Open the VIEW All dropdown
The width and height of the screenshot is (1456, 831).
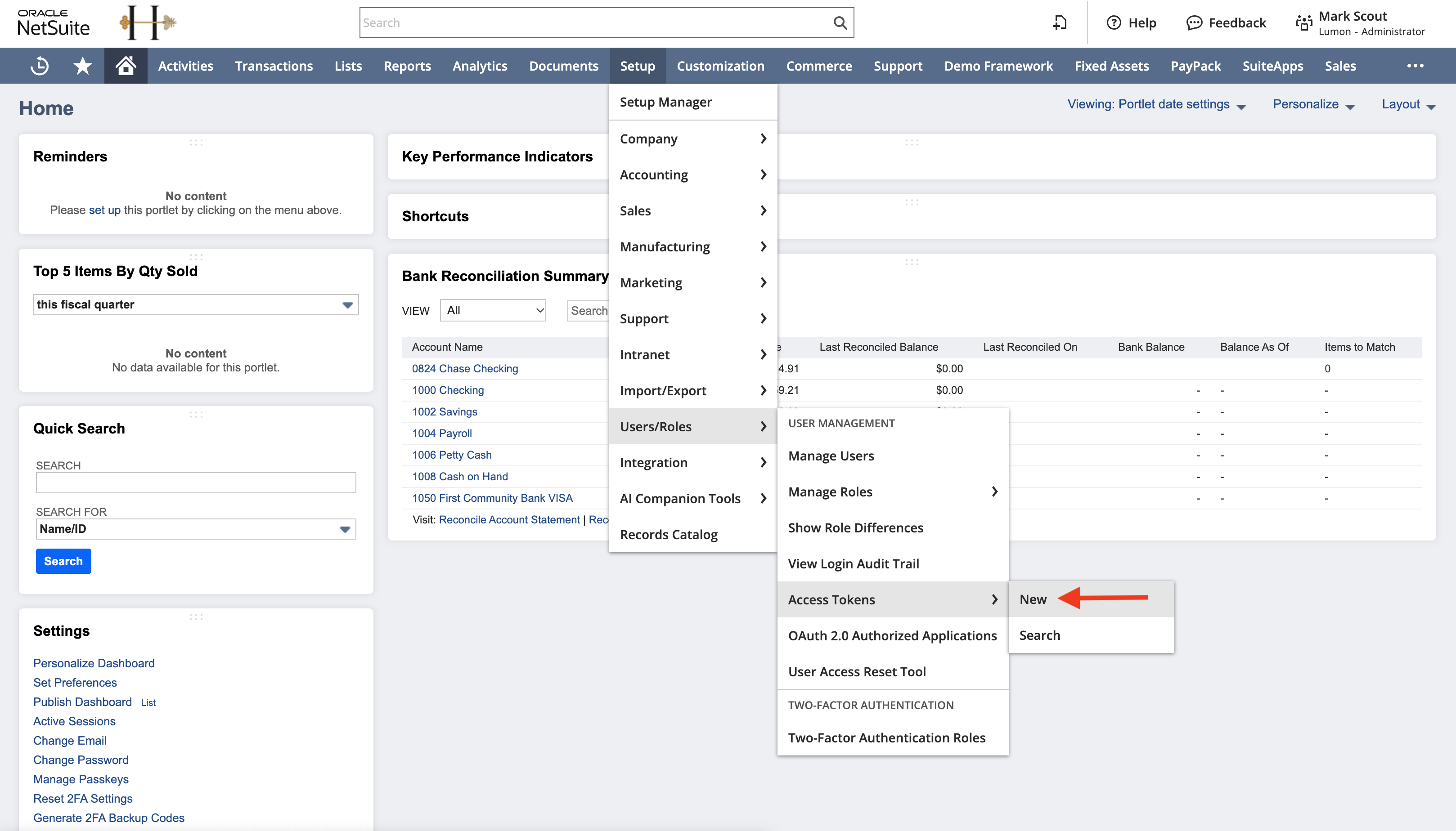pyautogui.click(x=493, y=310)
